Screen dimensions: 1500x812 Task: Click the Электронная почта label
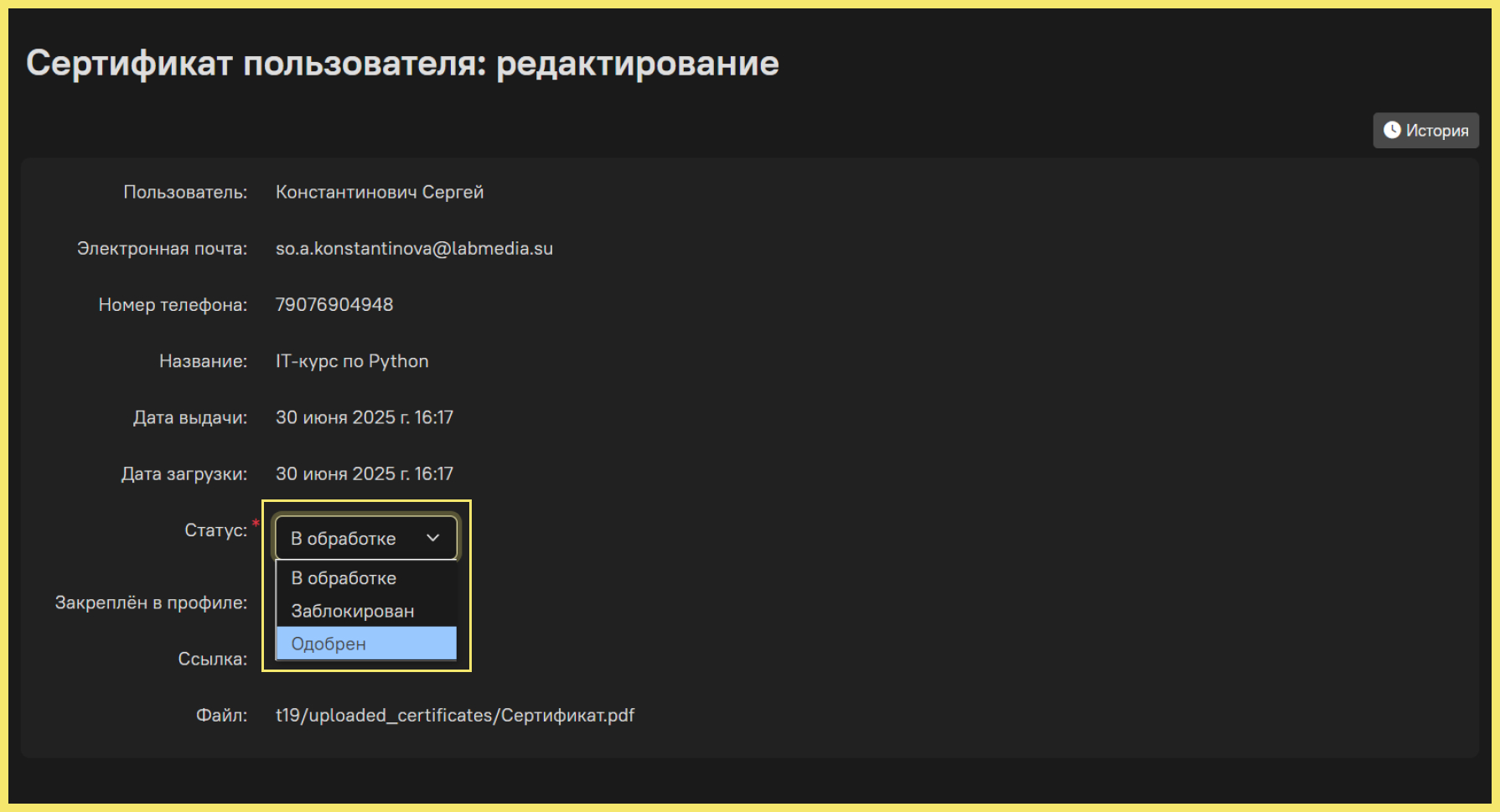163,248
